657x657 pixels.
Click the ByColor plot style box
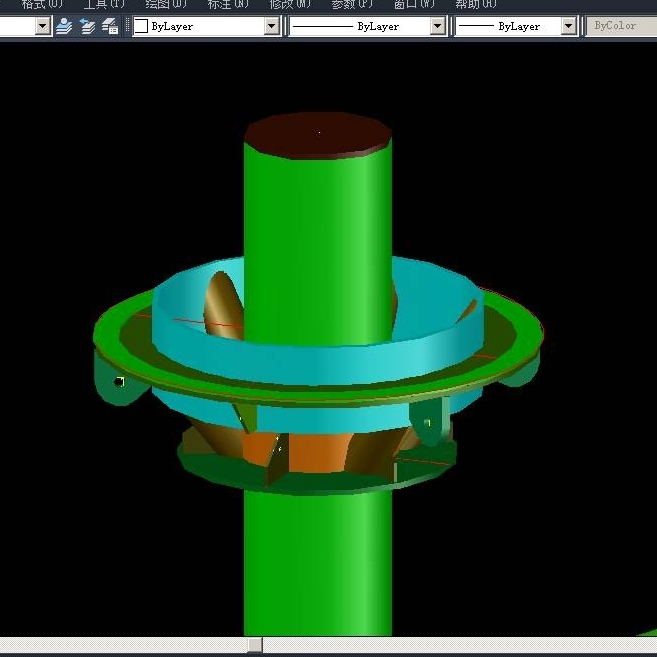619,26
